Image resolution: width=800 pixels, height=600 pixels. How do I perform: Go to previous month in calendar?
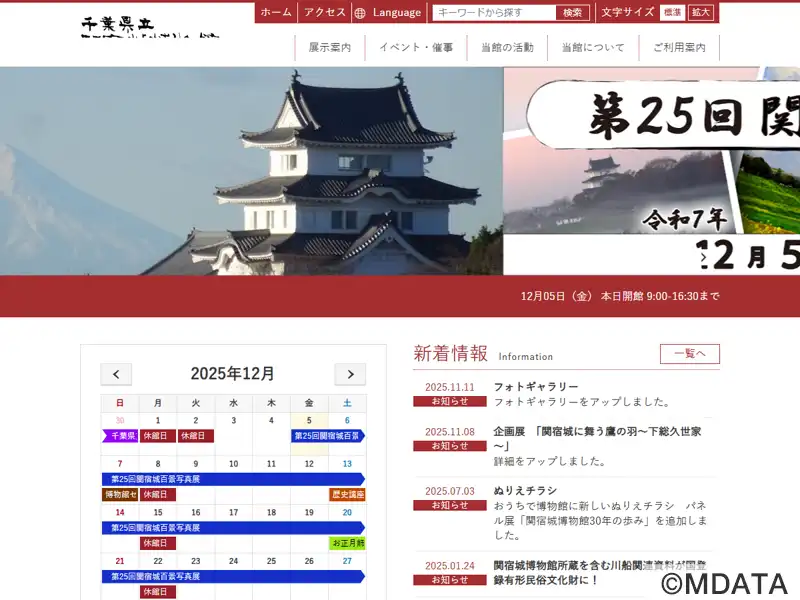click(116, 374)
